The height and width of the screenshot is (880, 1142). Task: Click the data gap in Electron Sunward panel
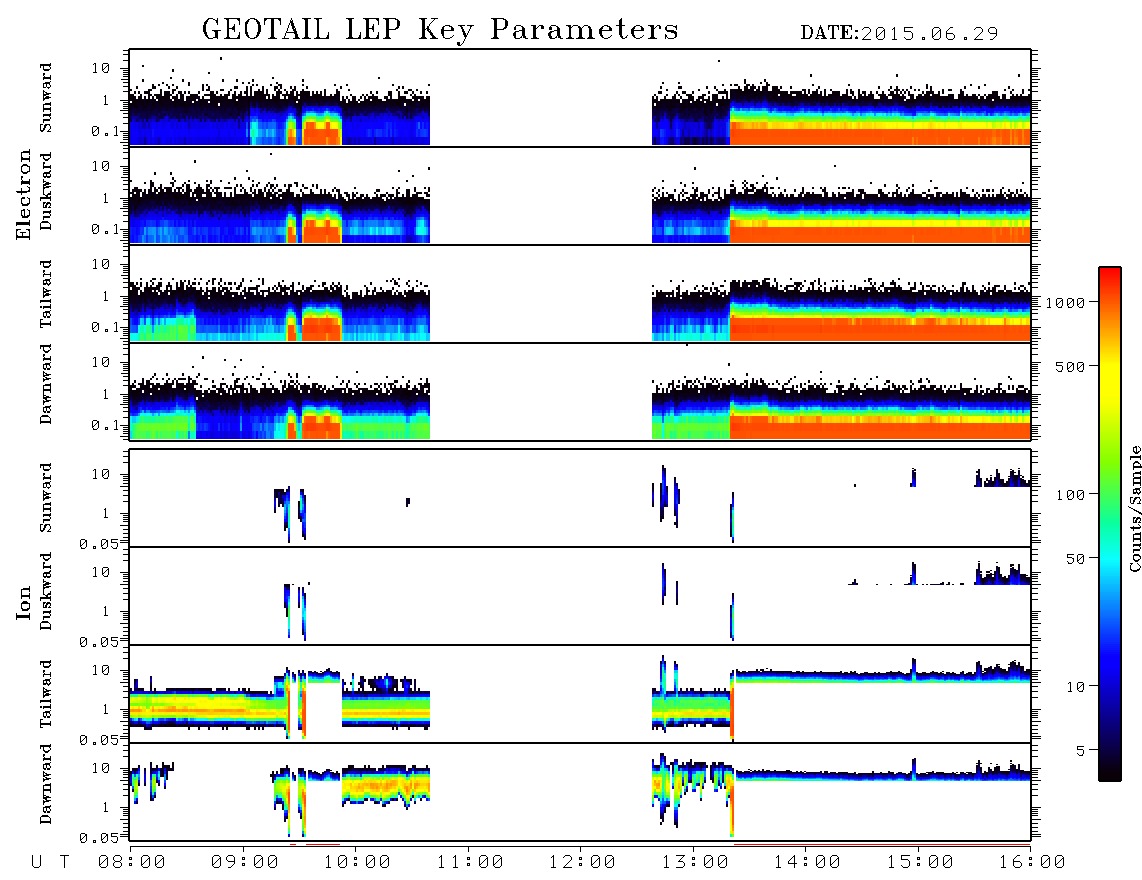coord(540,98)
